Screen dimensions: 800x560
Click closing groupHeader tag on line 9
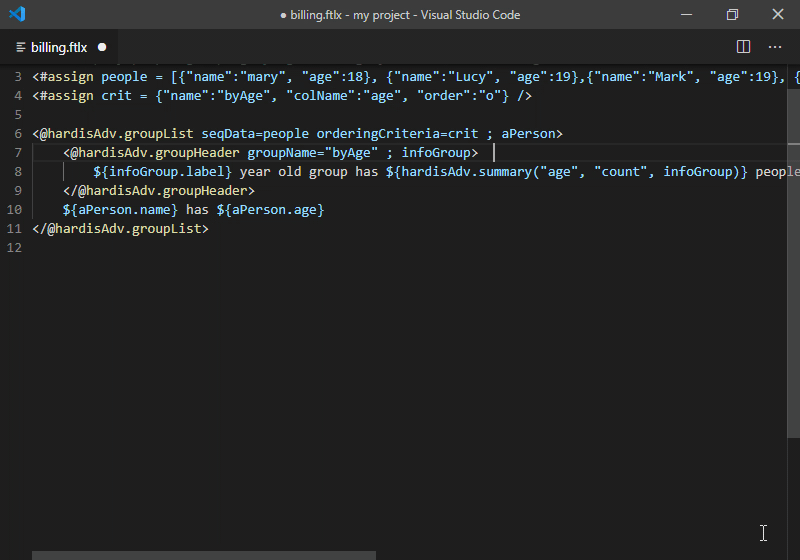[x=159, y=191]
